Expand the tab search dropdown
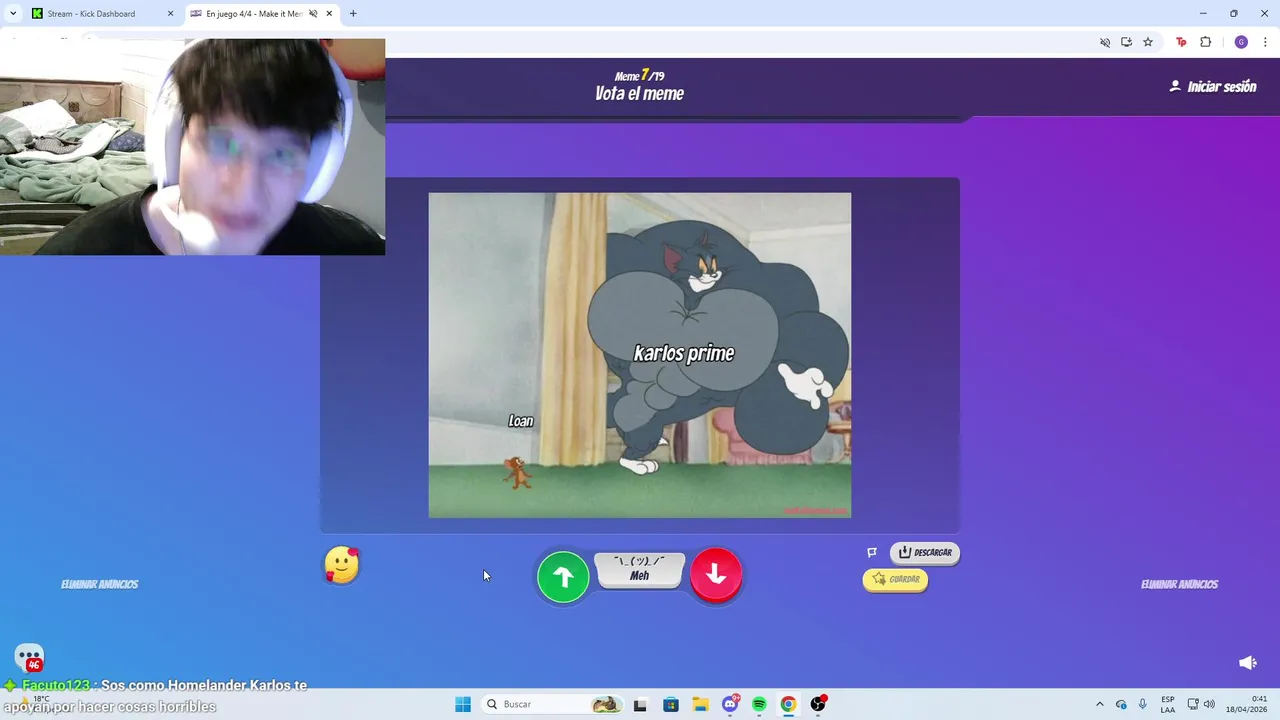Viewport: 1280px width, 720px height. point(13,14)
